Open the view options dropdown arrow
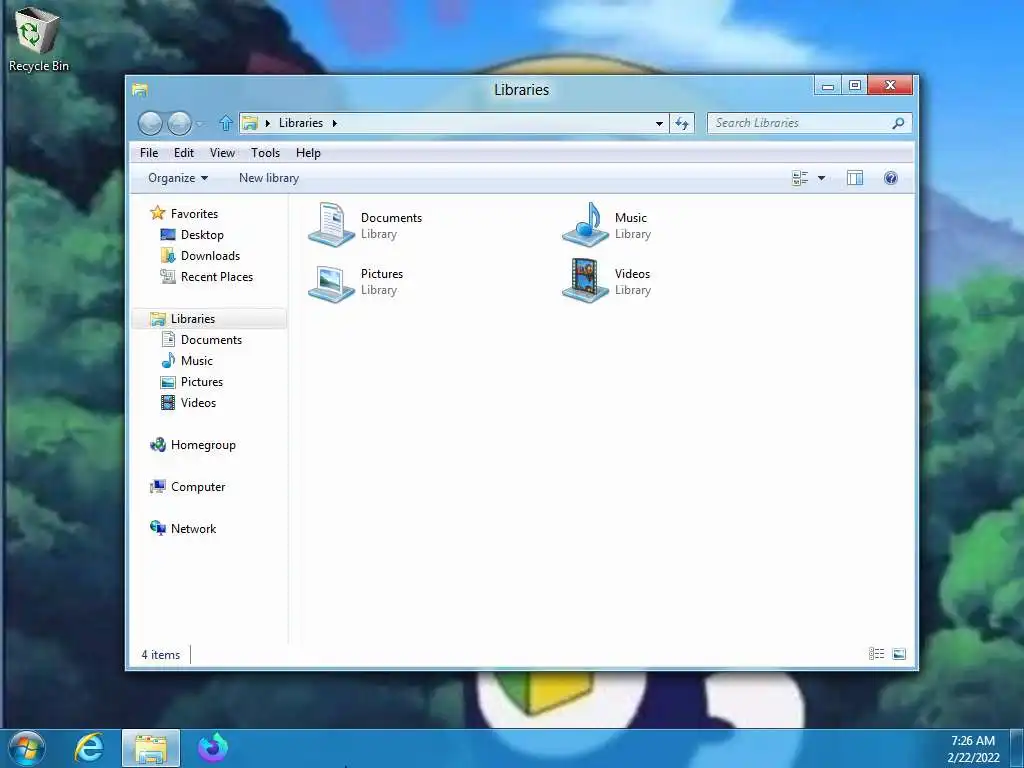This screenshot has width=1024, height=768. pos(822,178)
